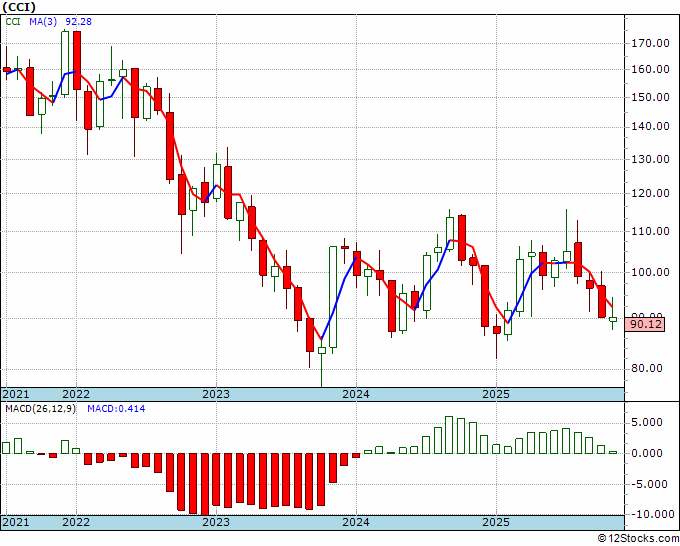Click the 2023 label on MACD time axis
This screenshot has height=546, width=680.
click(216, 522)
